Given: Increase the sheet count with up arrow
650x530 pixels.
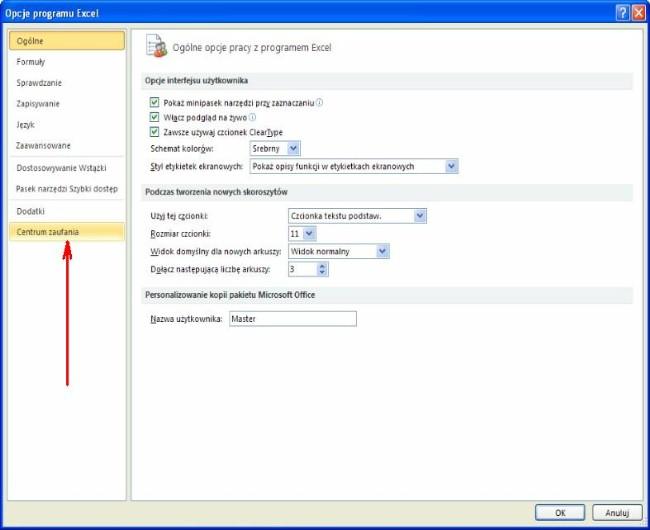Looking at the screenshot, I should coord(322,266).
